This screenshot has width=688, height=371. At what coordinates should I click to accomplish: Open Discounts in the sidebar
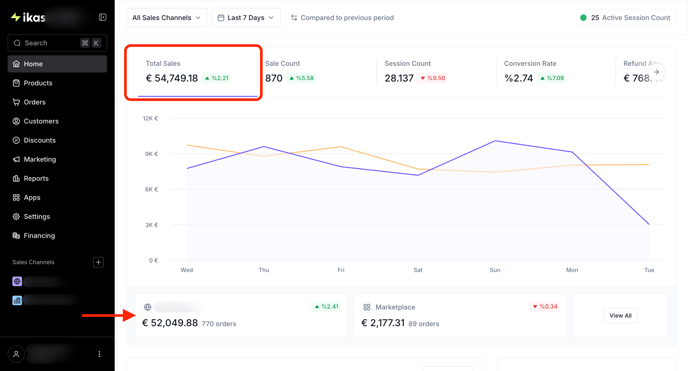point(57,140)
